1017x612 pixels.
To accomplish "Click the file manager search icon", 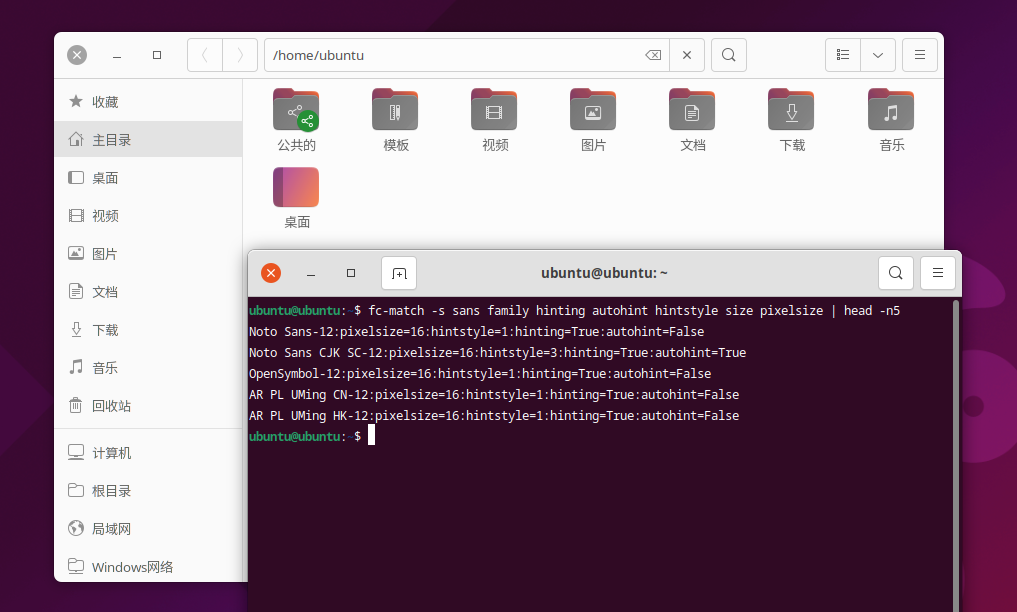I will (x=729, y=55).
